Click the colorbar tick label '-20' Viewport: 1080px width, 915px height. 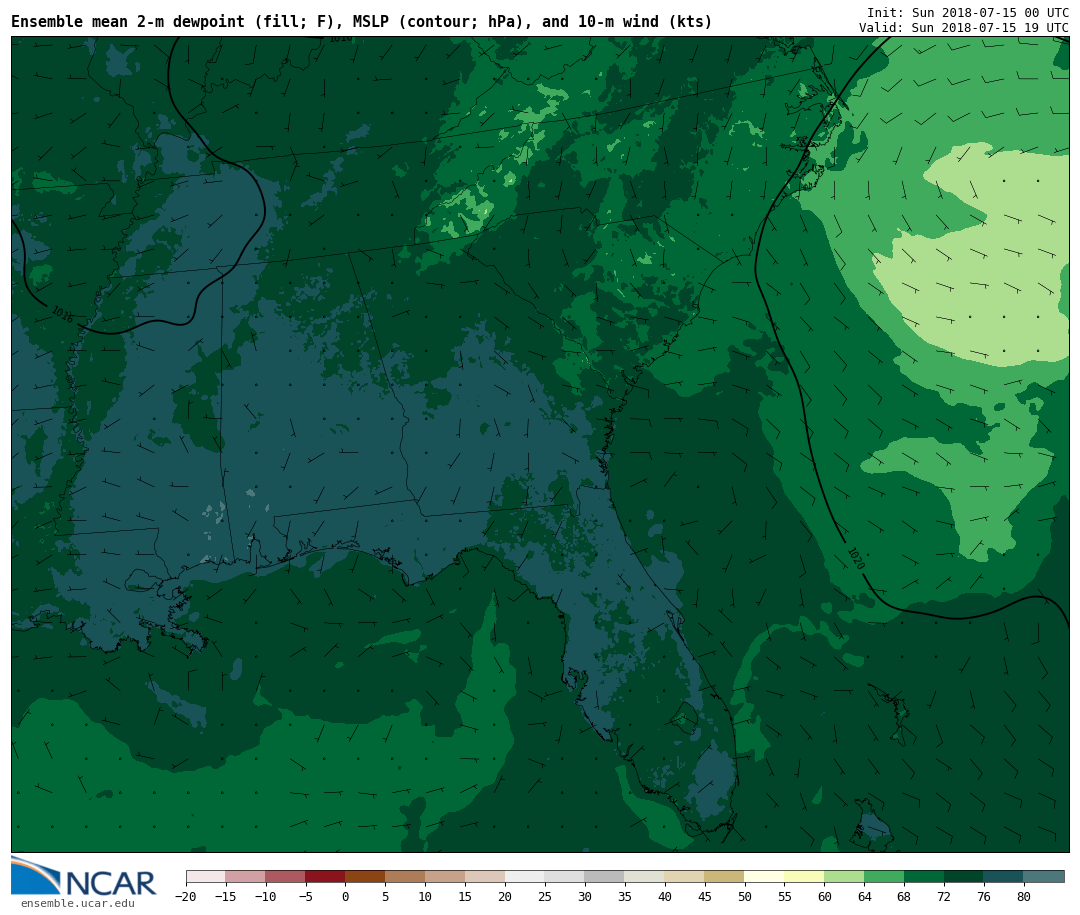click(x=186, y=897)
